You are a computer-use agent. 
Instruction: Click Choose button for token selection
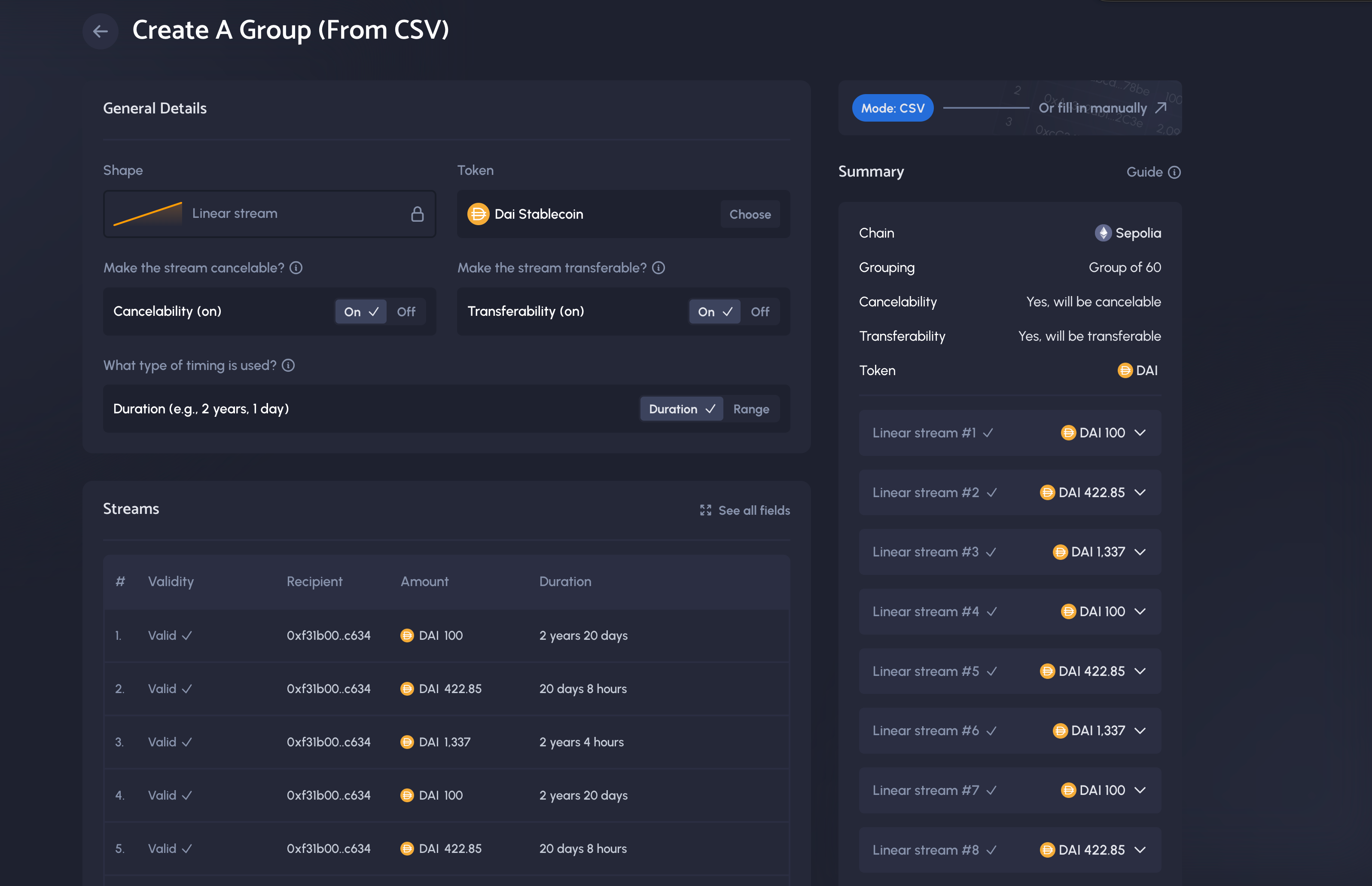point(749,213)
